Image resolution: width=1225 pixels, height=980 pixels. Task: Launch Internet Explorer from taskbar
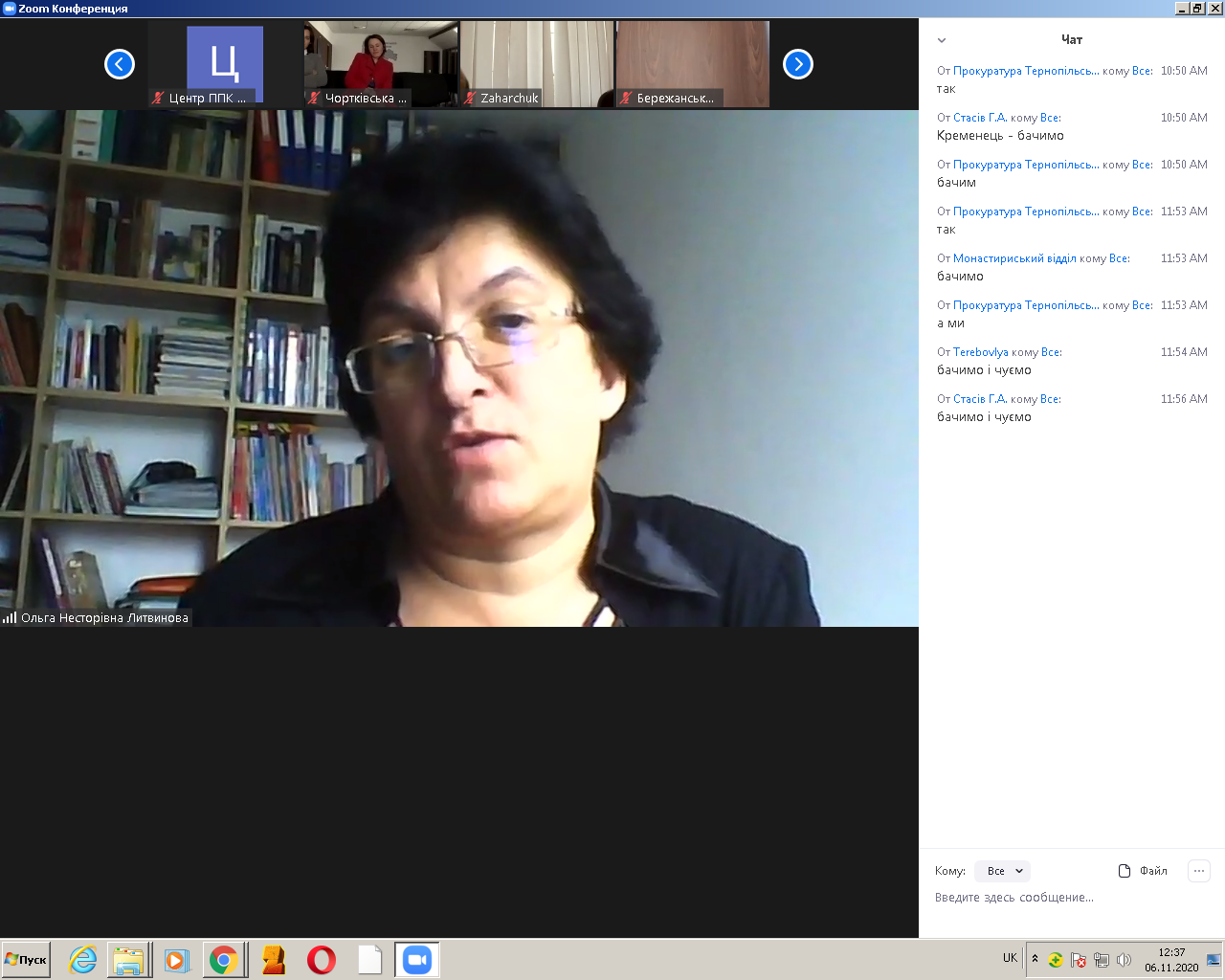[83, 960]
